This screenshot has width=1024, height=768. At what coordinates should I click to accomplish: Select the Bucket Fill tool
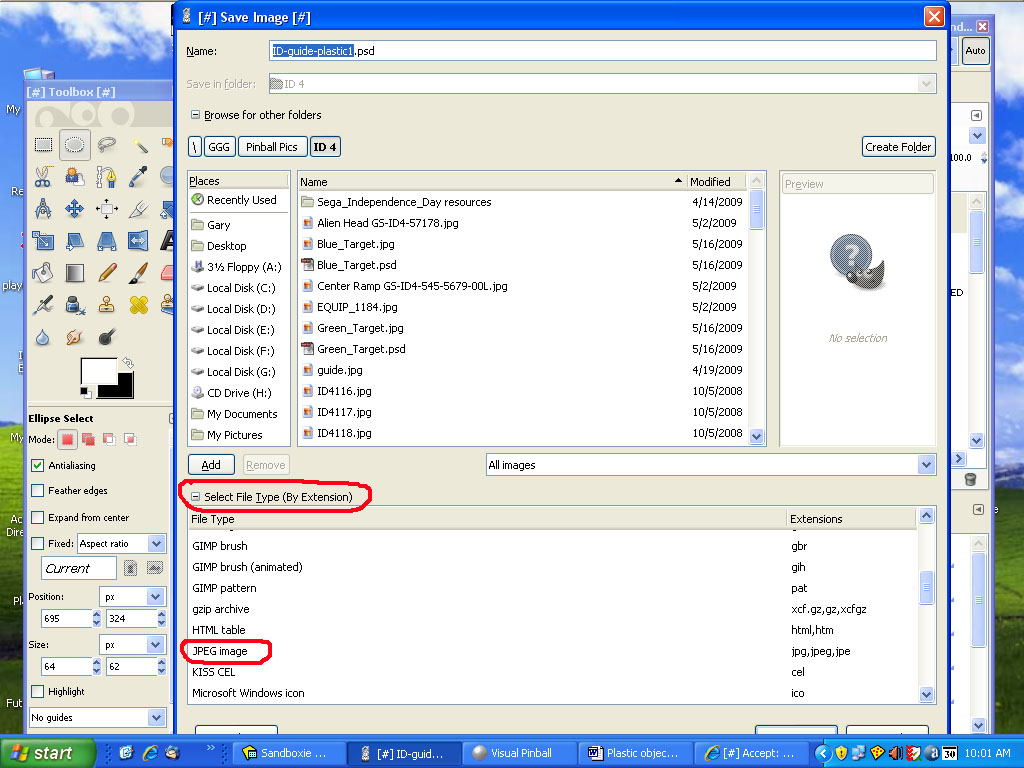click(43, 272)
